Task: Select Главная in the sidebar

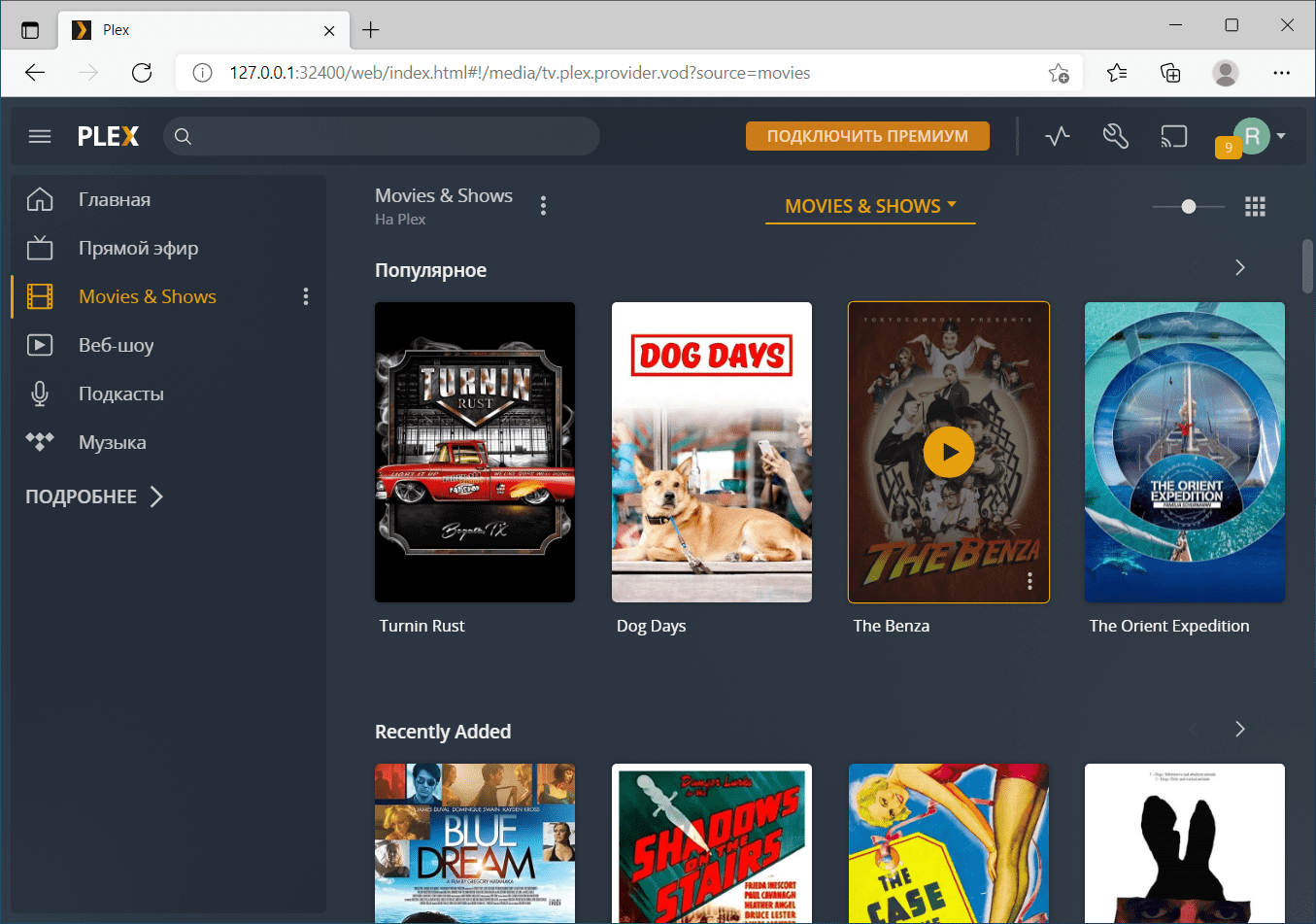Action: pos(115,199)
